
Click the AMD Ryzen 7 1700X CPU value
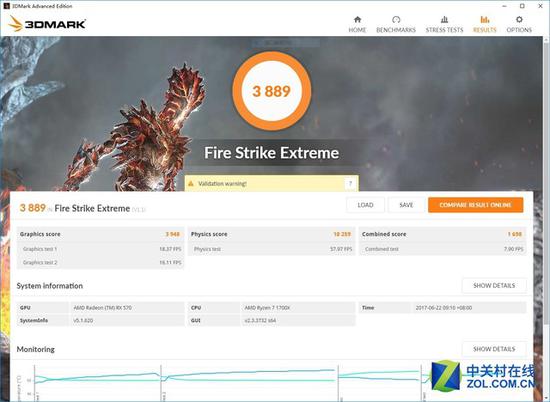pos(267,308)
